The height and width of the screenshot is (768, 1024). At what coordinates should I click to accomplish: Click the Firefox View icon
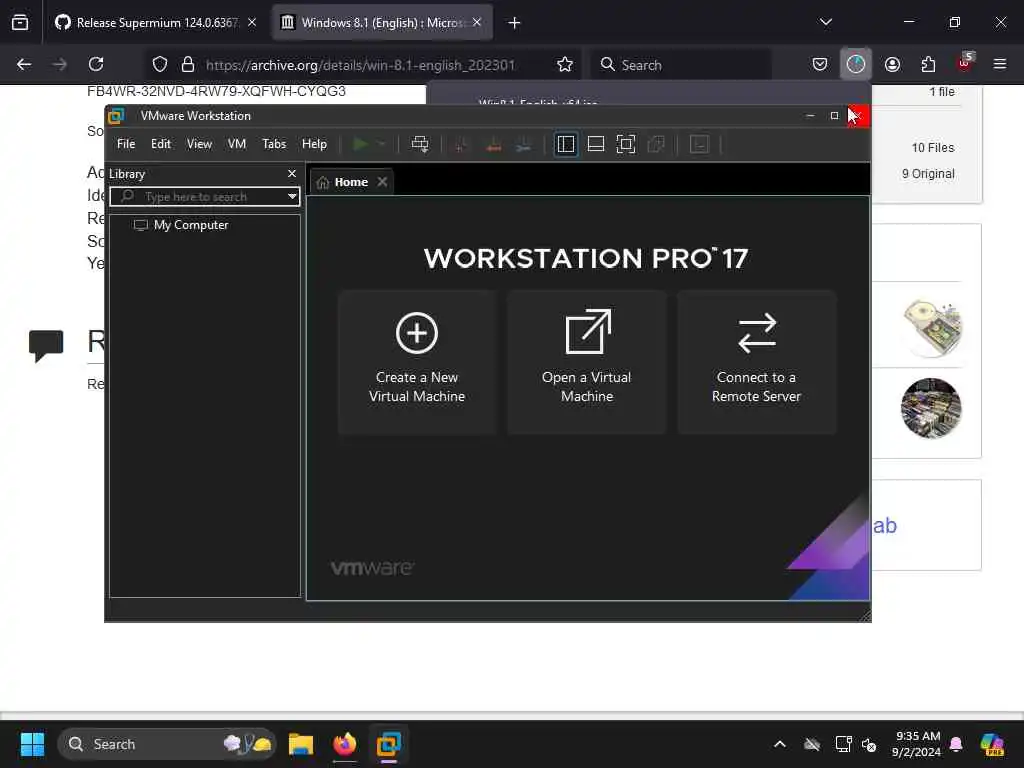20,23
